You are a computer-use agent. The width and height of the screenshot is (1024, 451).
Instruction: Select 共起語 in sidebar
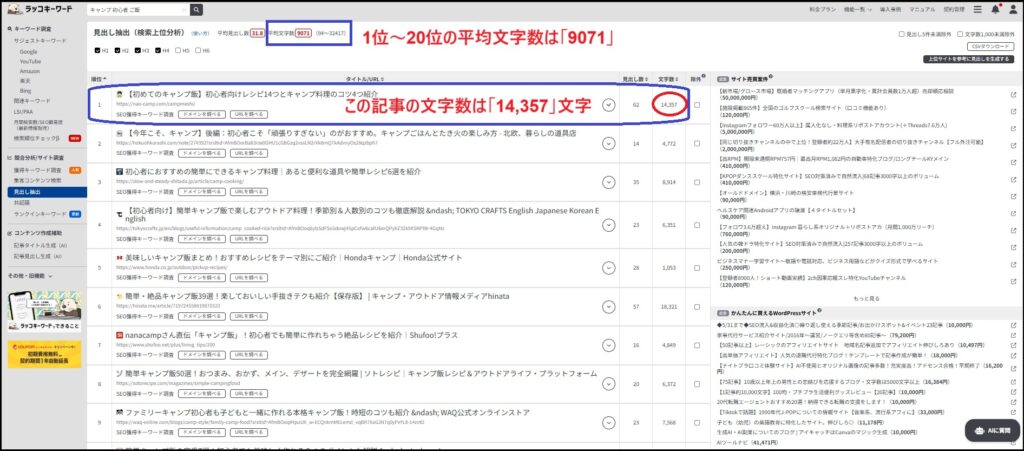click(22, 203)
